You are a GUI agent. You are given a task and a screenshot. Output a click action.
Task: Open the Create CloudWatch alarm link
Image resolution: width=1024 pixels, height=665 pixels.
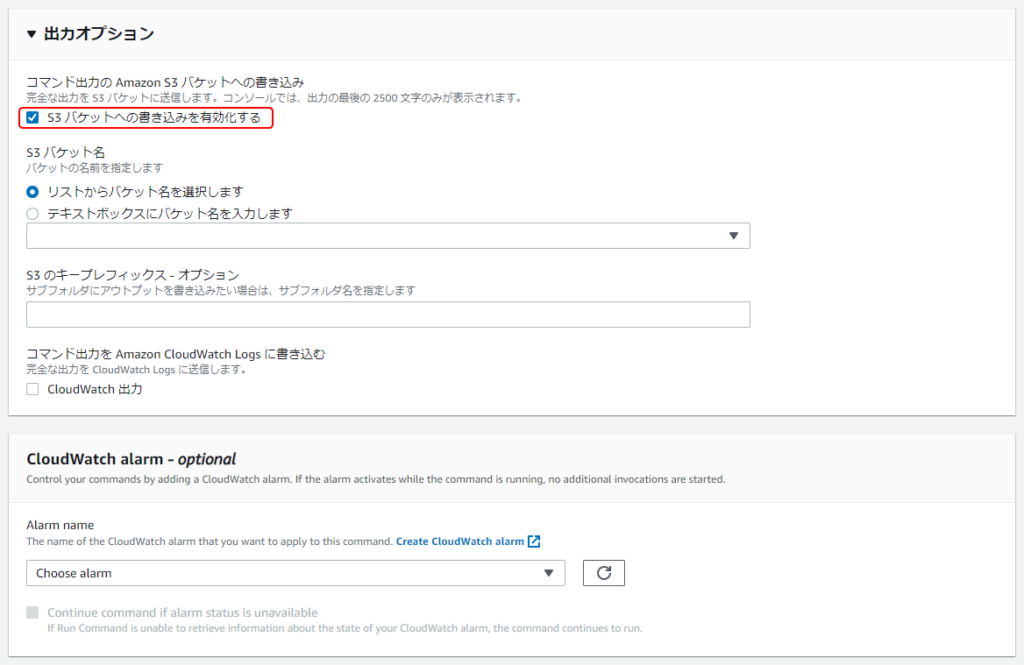460,542
